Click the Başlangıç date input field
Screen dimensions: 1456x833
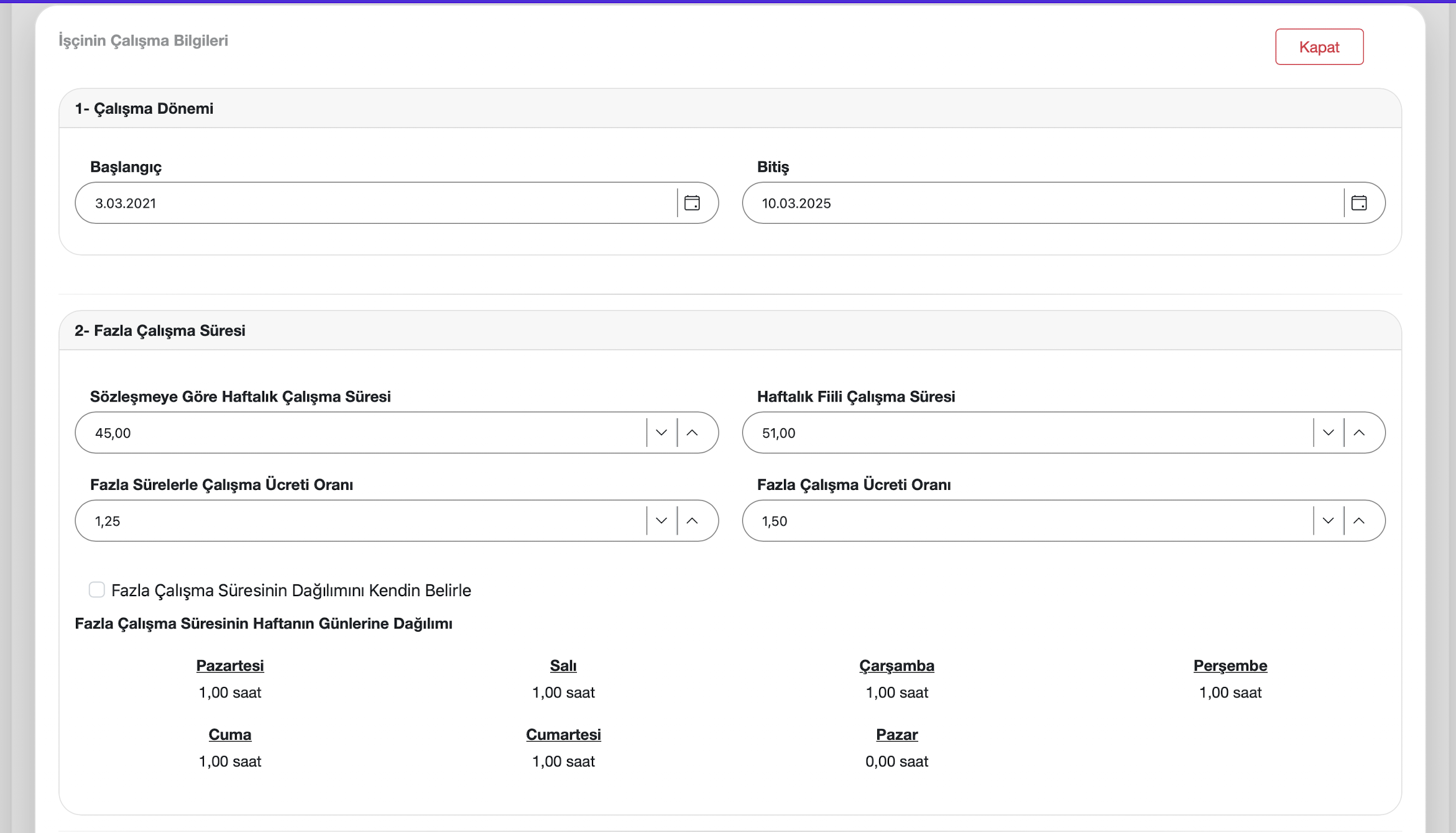click(373, 203)
